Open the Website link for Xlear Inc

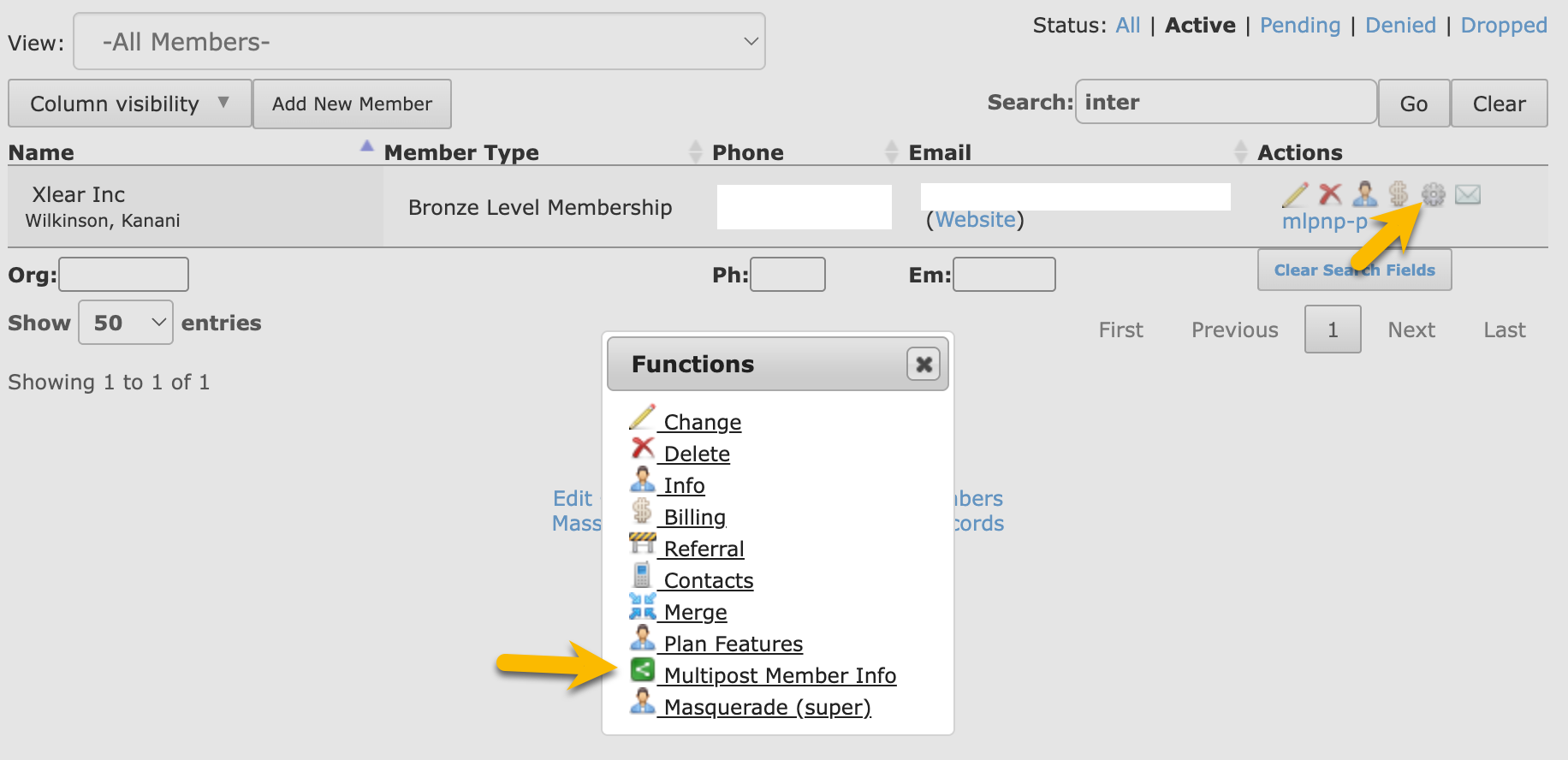[x=975, y=219]
